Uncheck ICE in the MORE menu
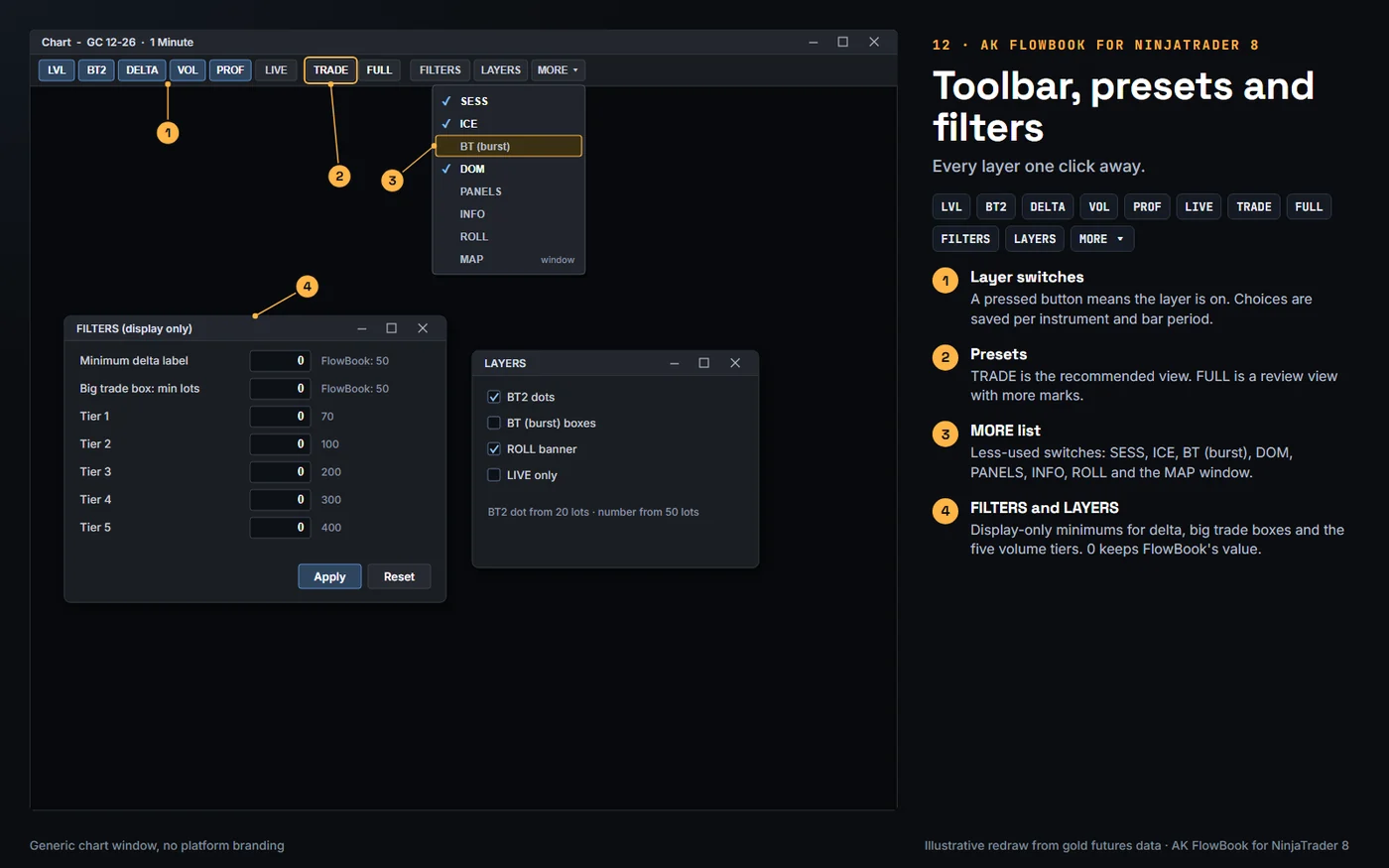The height and width of the screenshot is (868, 1389). 509,124
